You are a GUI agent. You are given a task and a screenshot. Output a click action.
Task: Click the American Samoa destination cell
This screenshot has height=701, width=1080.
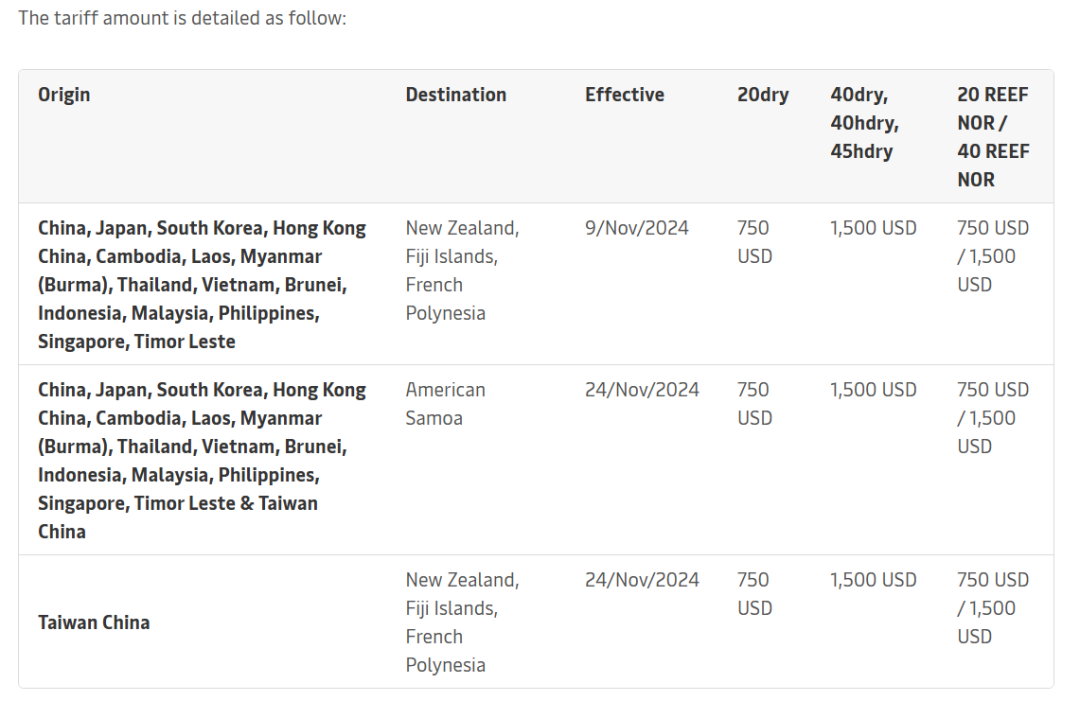point(445,404)
